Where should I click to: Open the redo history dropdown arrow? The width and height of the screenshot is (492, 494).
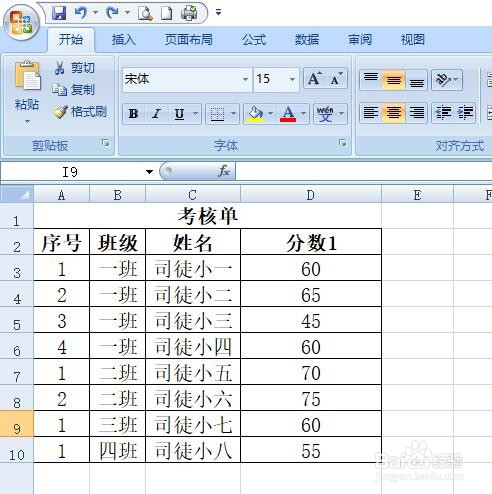pyautogui.click(x=128, y=13)
